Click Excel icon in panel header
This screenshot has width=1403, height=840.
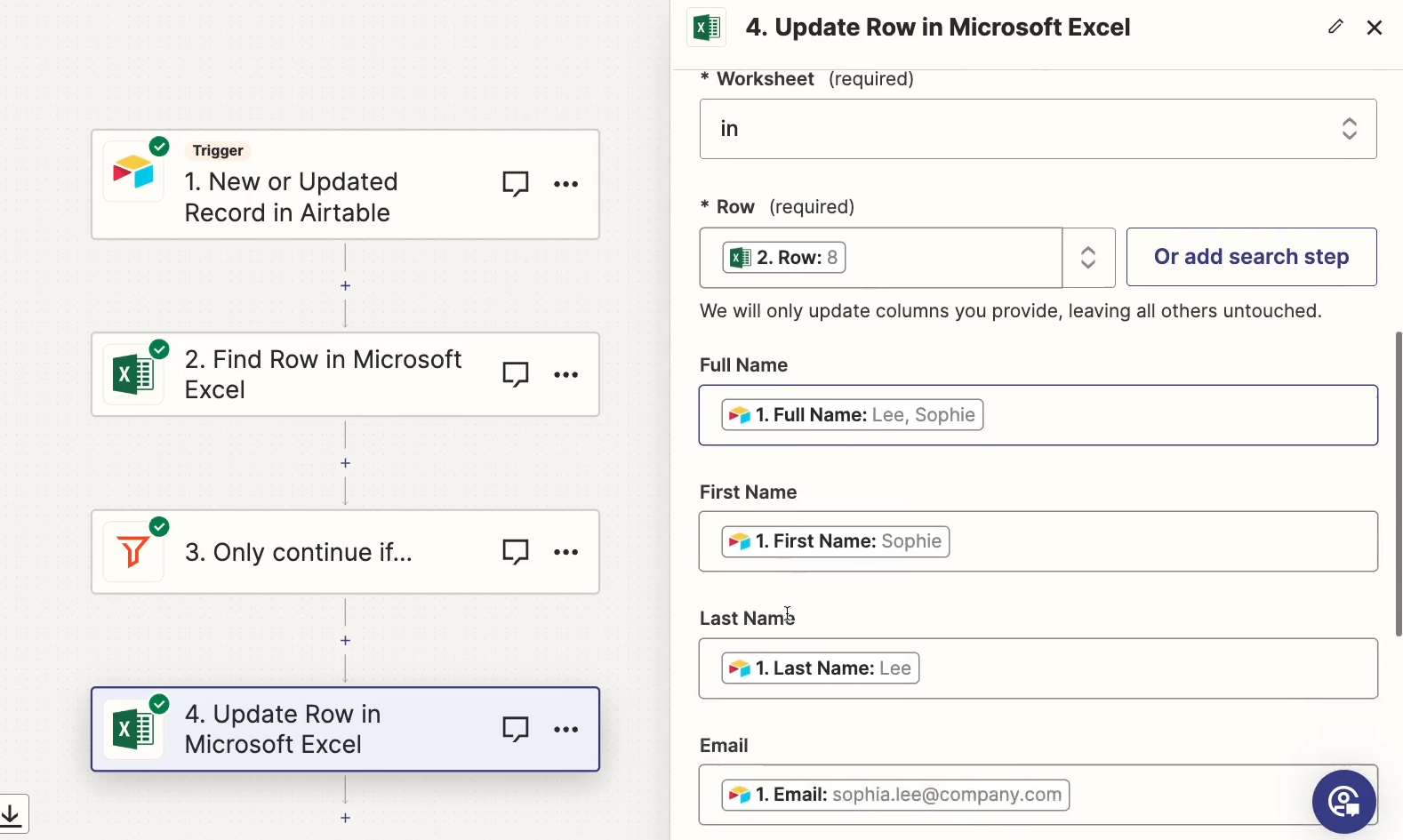tap(707, 28)
